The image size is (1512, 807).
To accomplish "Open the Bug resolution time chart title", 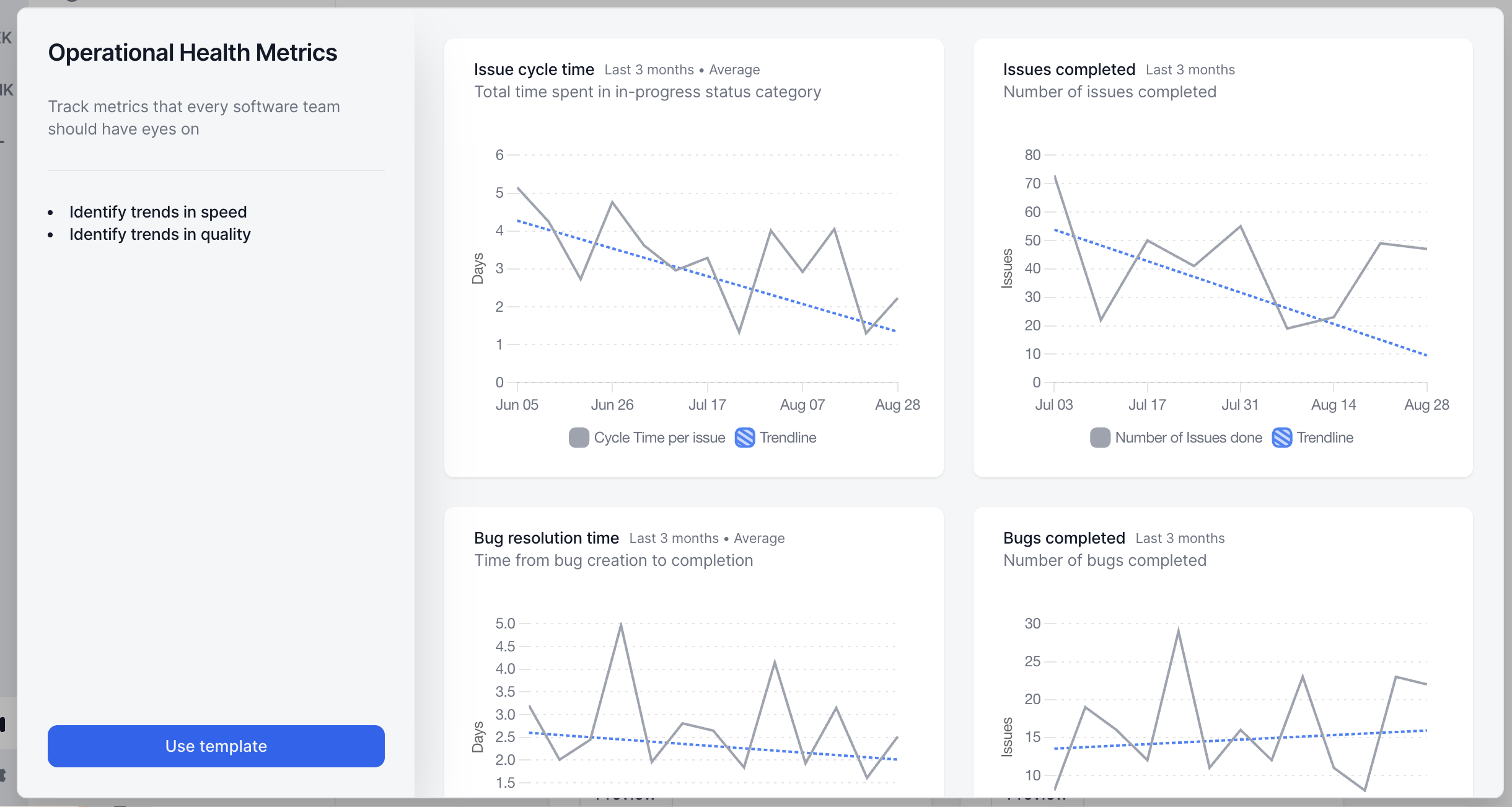I will 546,538.
